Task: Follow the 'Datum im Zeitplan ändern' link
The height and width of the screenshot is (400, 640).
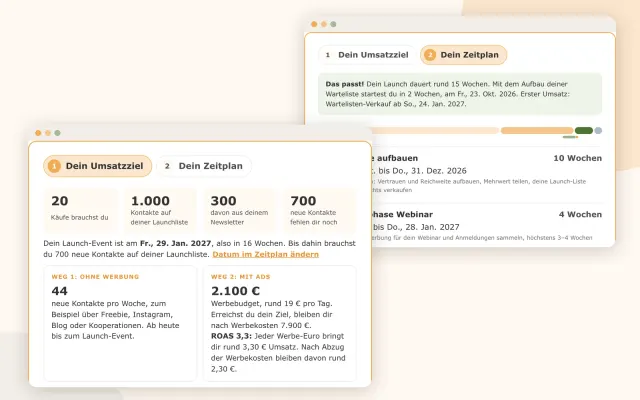Action: (266, 254)
